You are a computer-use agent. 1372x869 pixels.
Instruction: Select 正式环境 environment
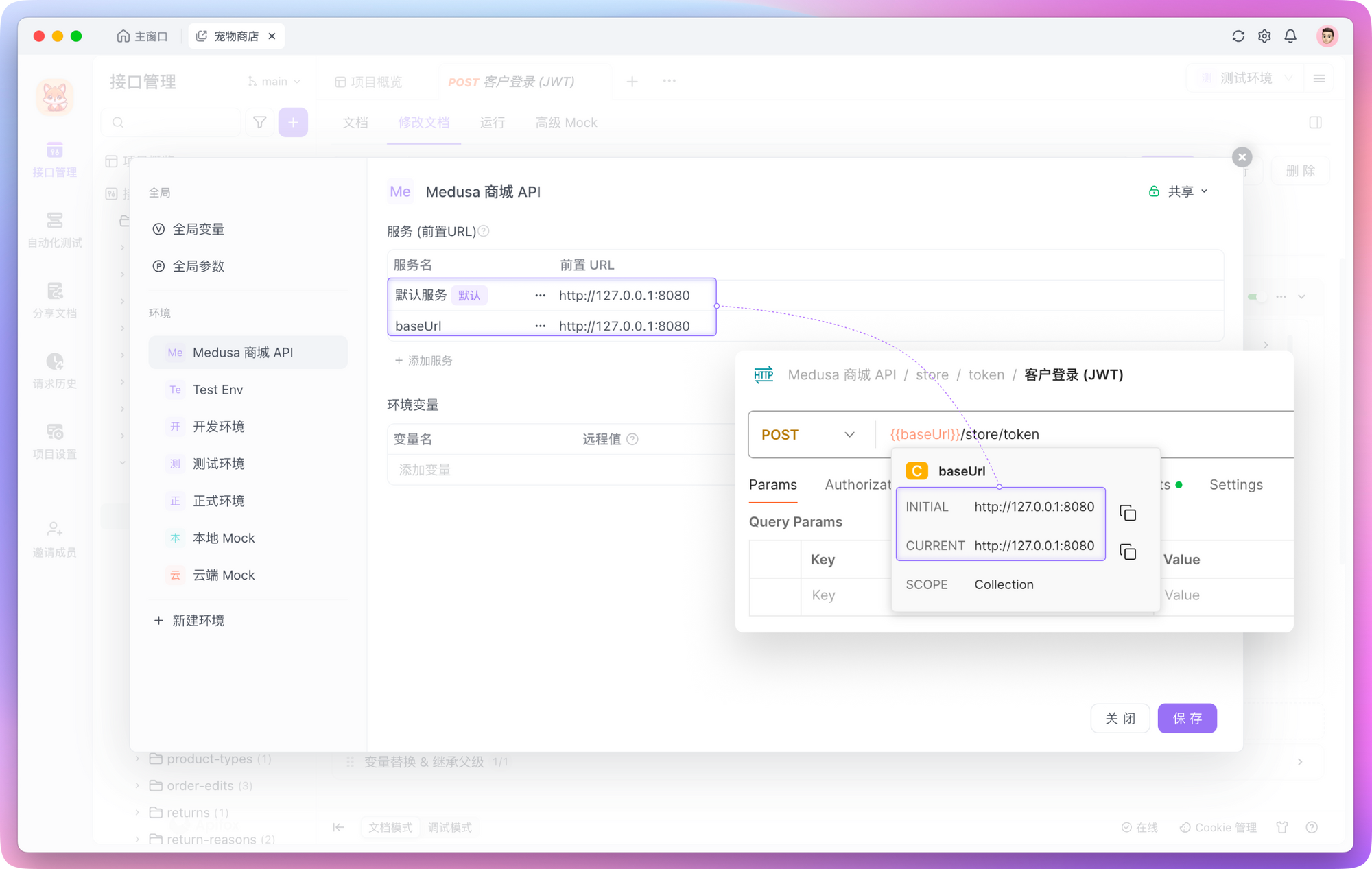pyautogui.click(x=248, y=501)
